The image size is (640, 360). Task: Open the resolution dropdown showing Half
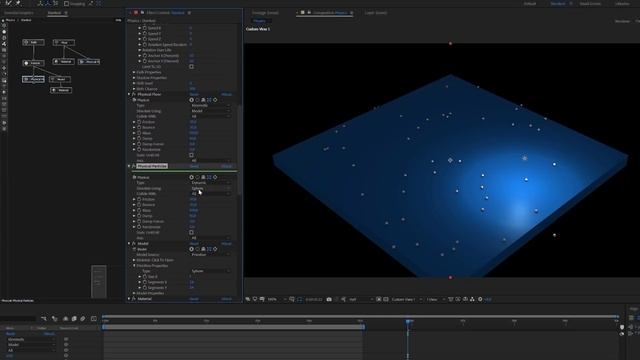click(361, 299)
